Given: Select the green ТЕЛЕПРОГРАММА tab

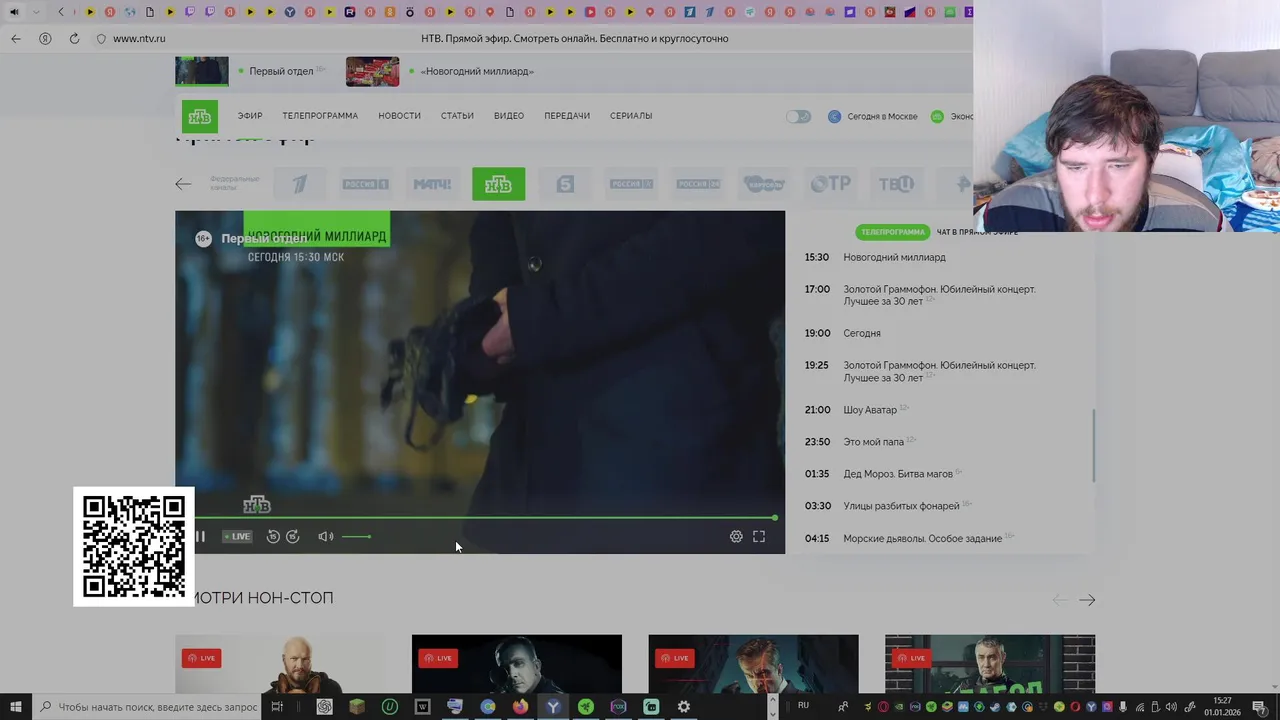Looking at the screenshot, I should click(x=892, y=232).
